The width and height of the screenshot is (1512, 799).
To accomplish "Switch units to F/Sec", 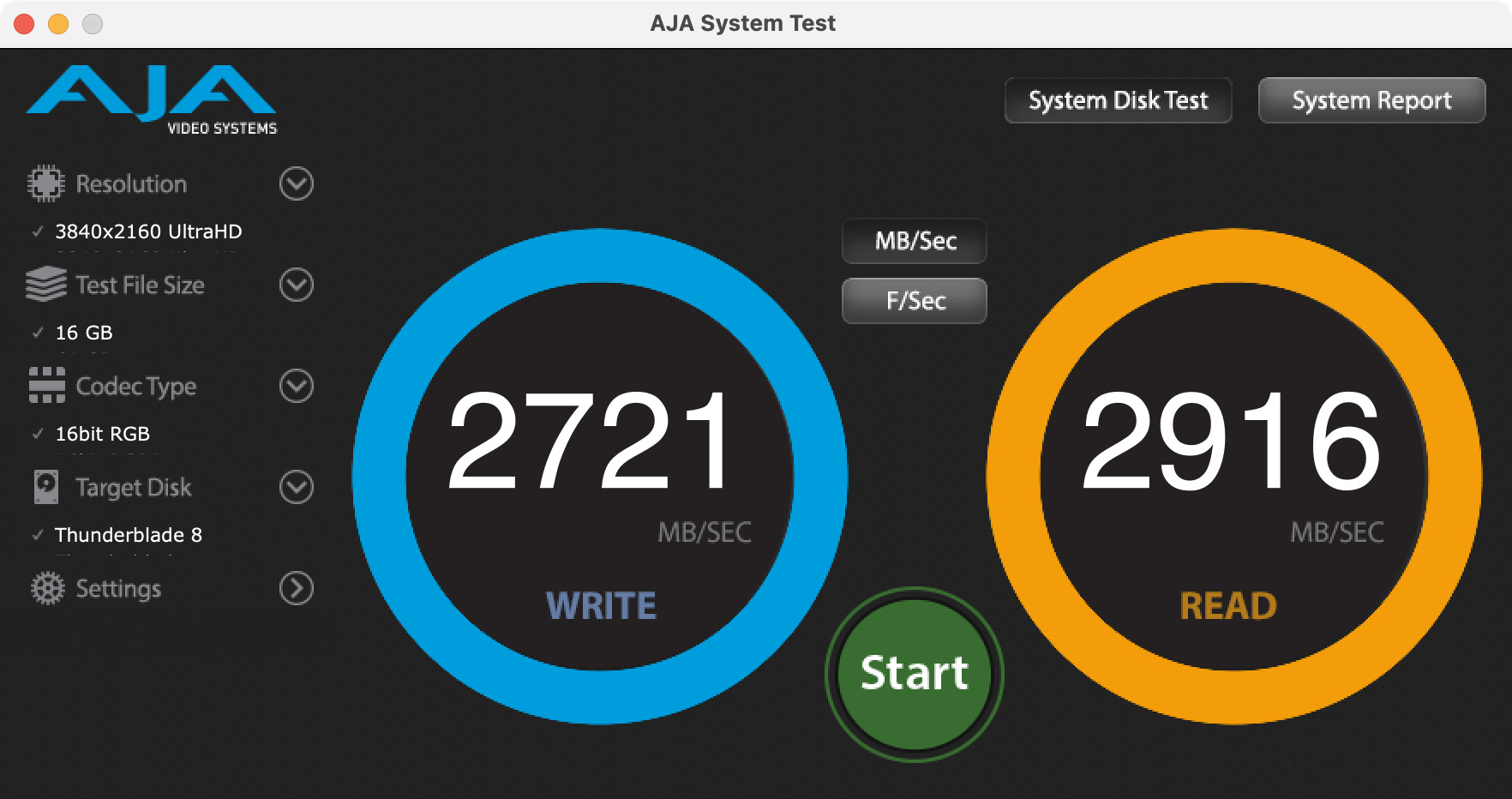I will (915, 301).
